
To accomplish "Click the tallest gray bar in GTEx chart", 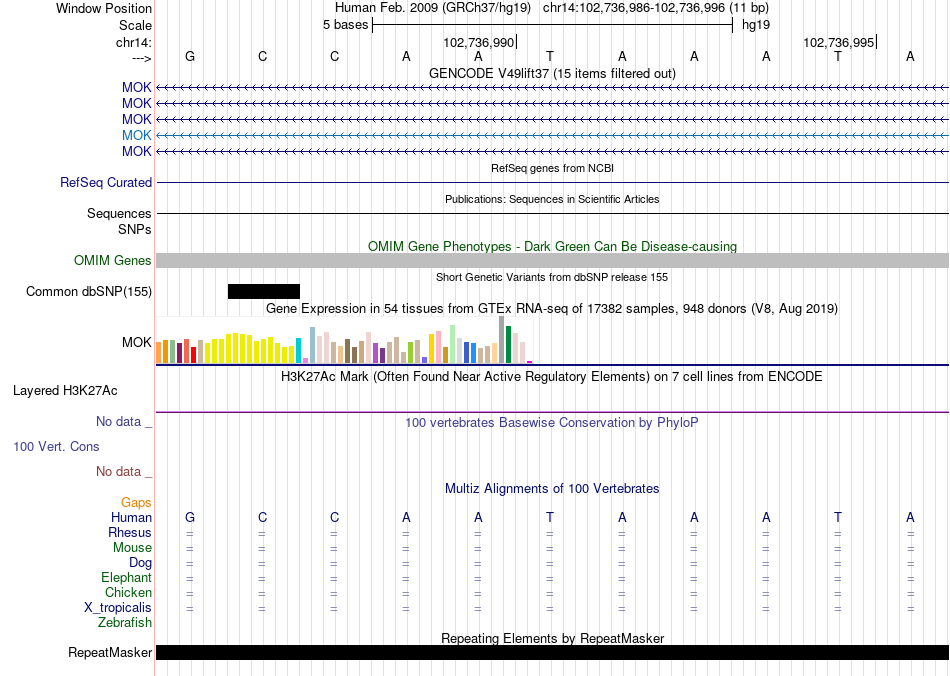I will [x=502, y=340].
